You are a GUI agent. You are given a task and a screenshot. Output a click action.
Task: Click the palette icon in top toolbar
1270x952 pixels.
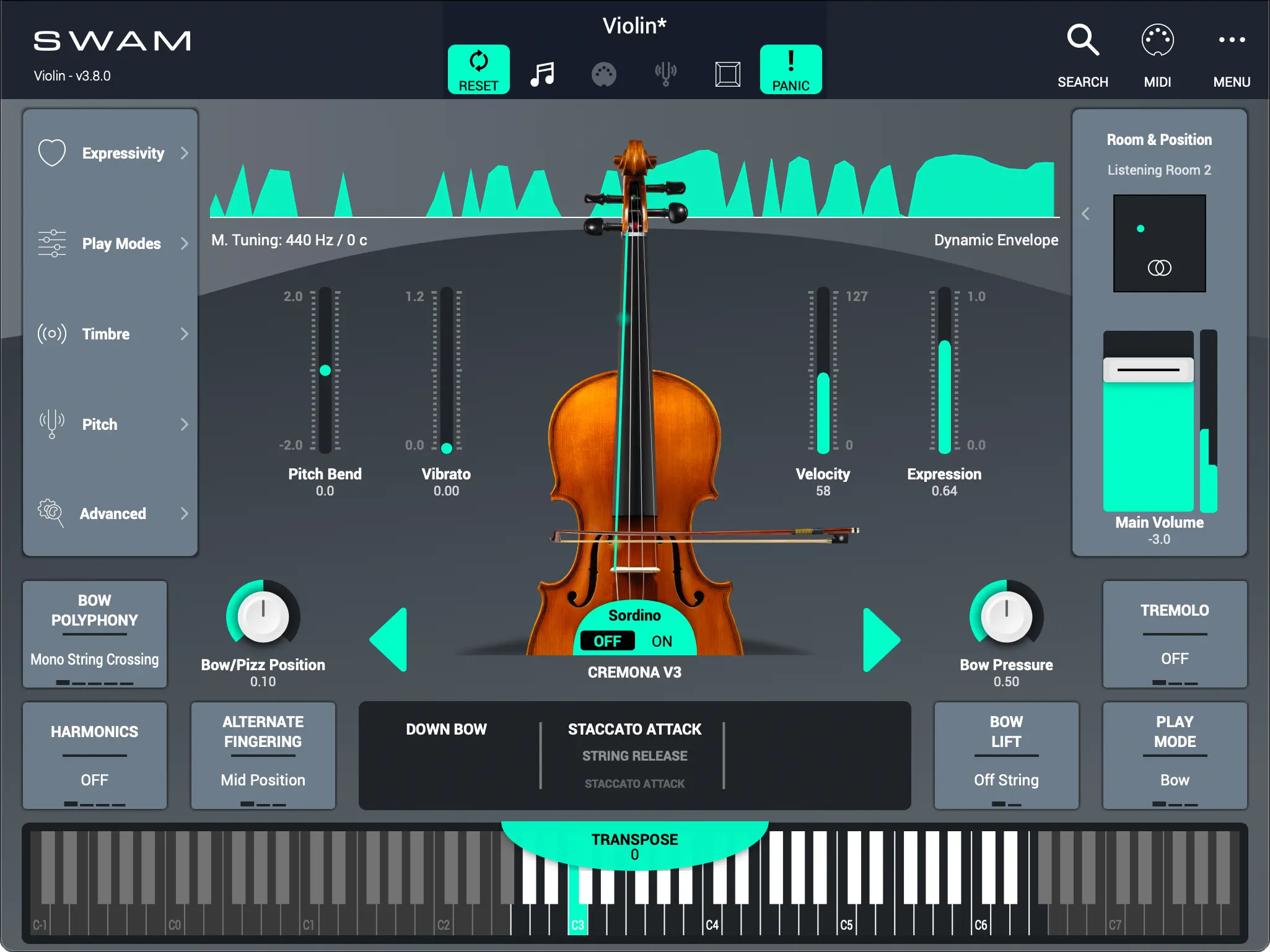click(603, 74)
